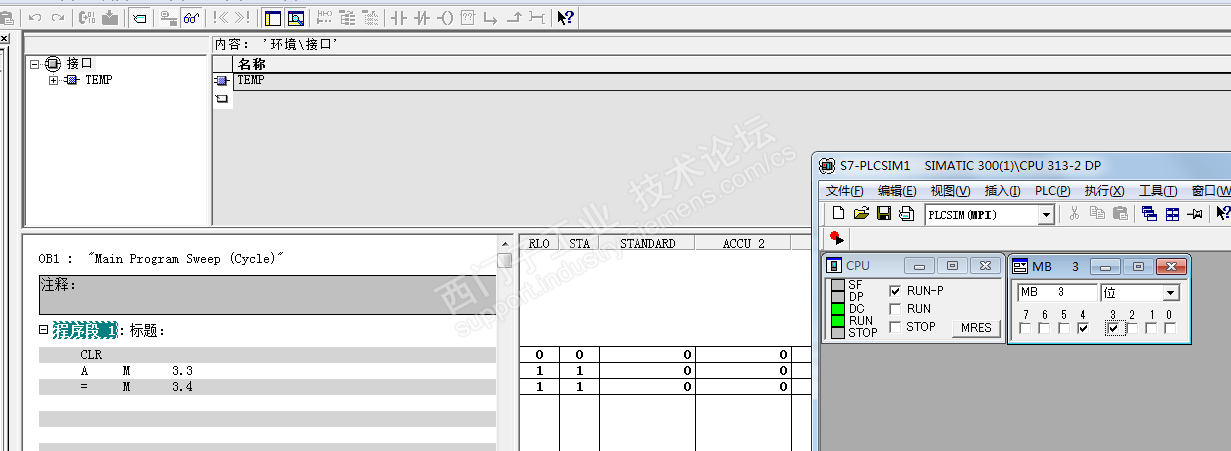Screen dimensions: 1231x451
Task: Restore the MB 3 sub-window
Action: 1137,266
